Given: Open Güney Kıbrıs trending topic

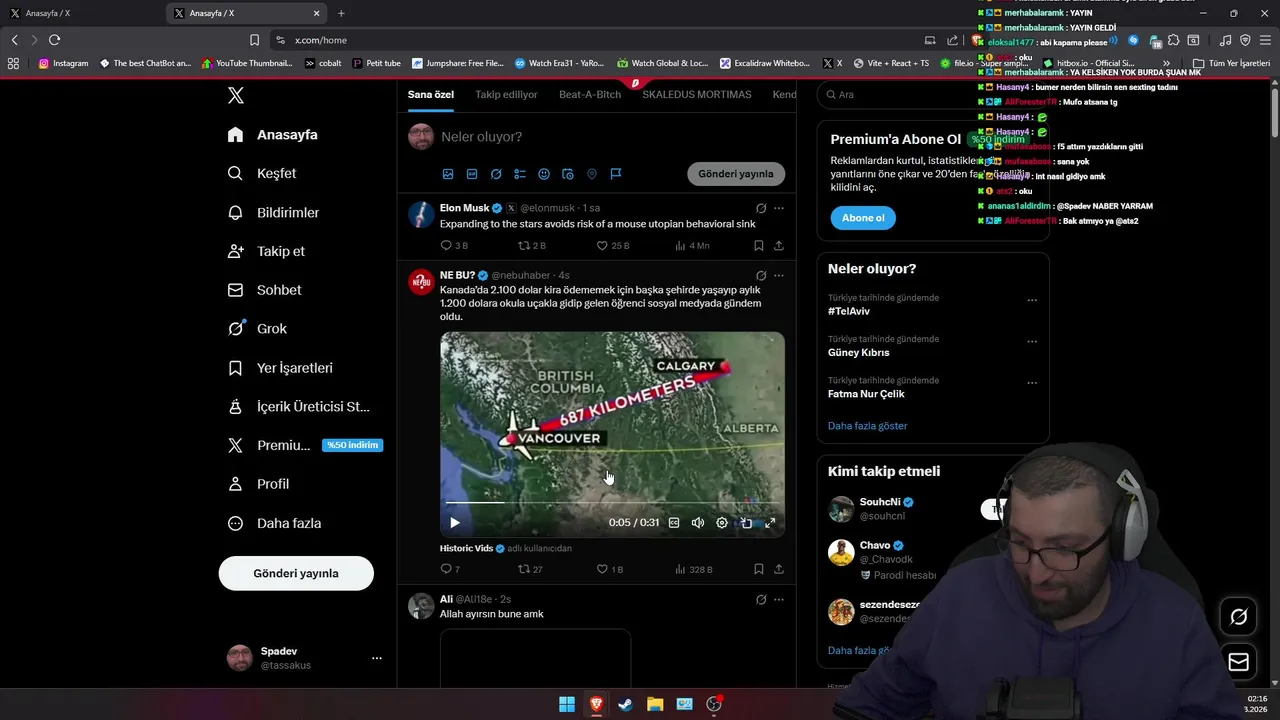Looking at the screenshot, I should click(858, 352).
